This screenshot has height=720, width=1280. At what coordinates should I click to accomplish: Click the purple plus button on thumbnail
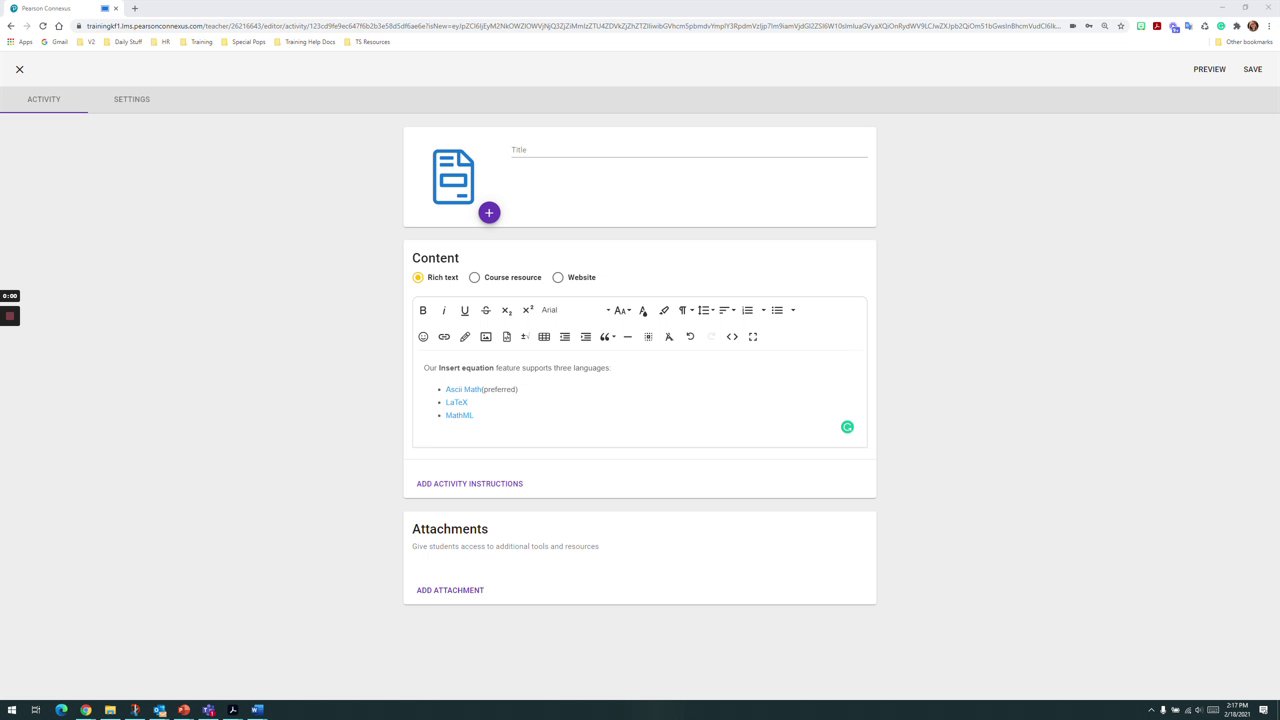489,212
